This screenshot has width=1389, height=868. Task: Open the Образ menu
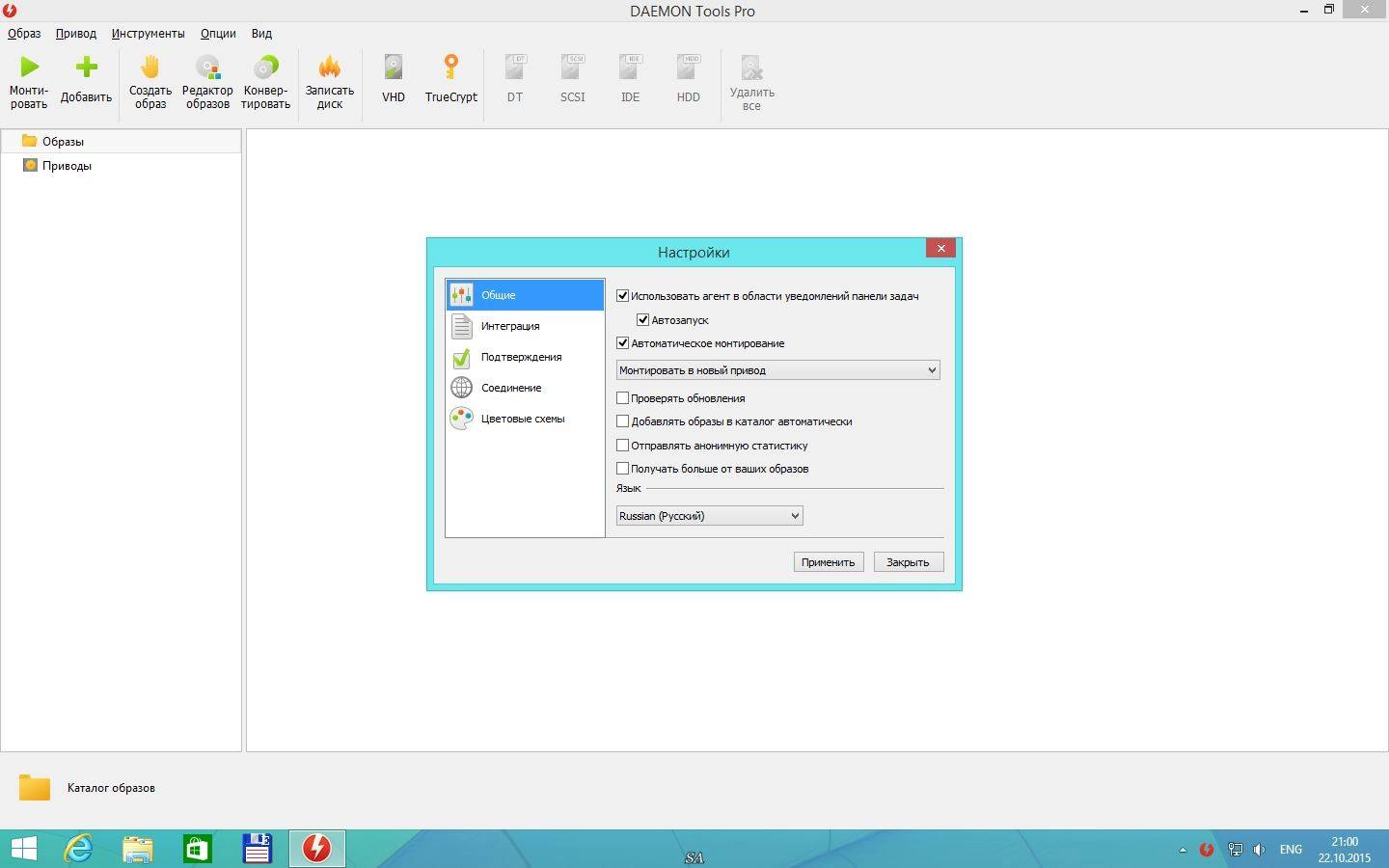(x=24, y=33)
